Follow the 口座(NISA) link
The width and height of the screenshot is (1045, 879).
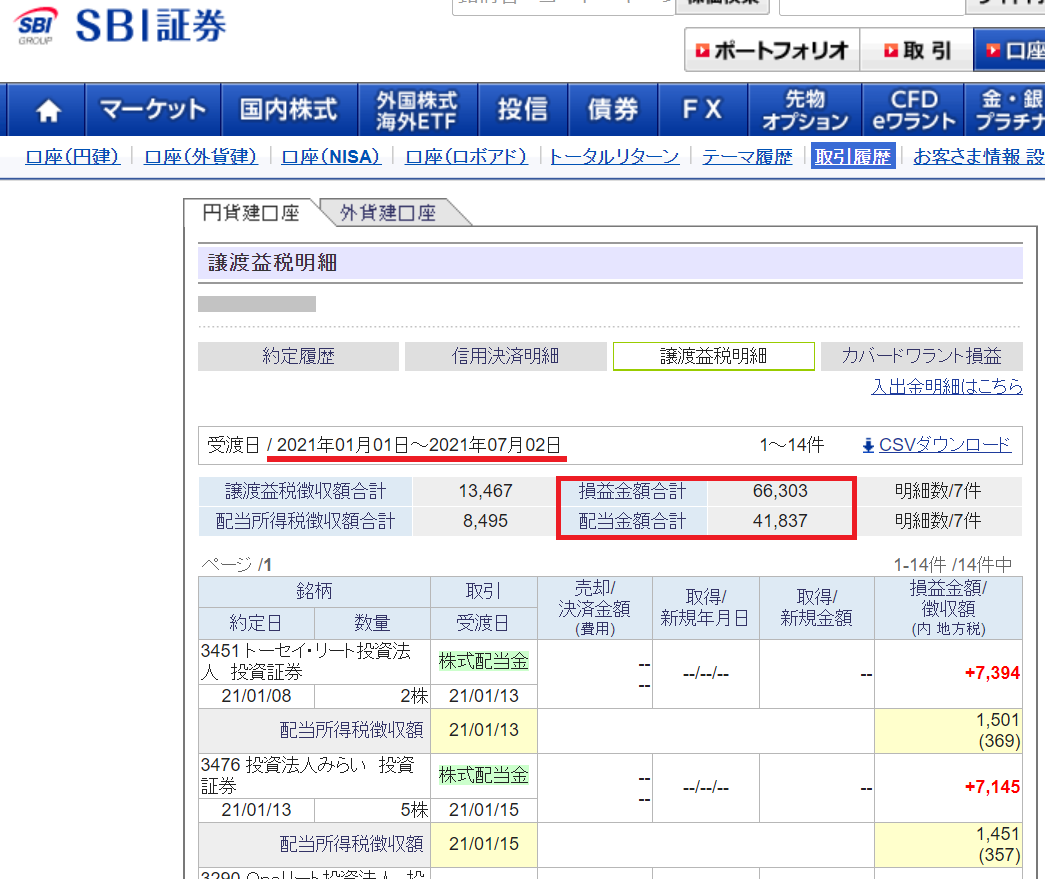(x=331, y=157)
